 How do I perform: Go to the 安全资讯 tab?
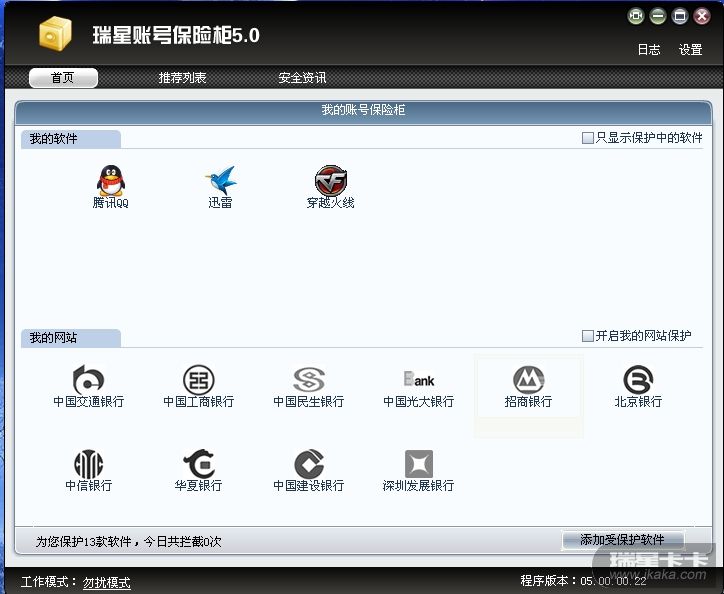point(302,78)
